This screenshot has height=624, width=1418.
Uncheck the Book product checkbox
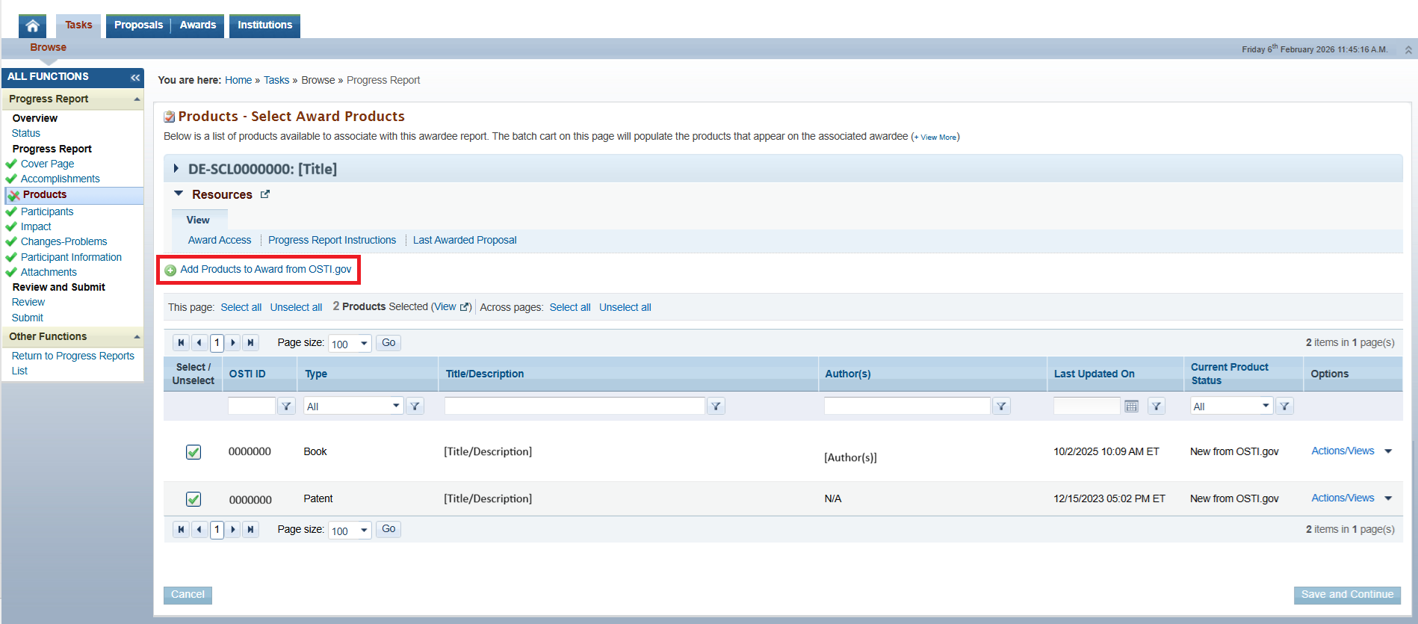point(194,452)
